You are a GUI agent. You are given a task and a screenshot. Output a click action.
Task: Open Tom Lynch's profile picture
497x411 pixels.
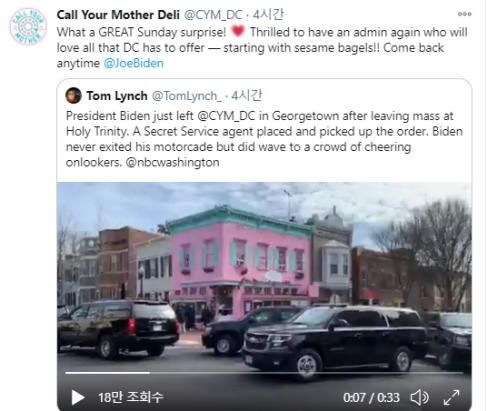click(74, 96)
